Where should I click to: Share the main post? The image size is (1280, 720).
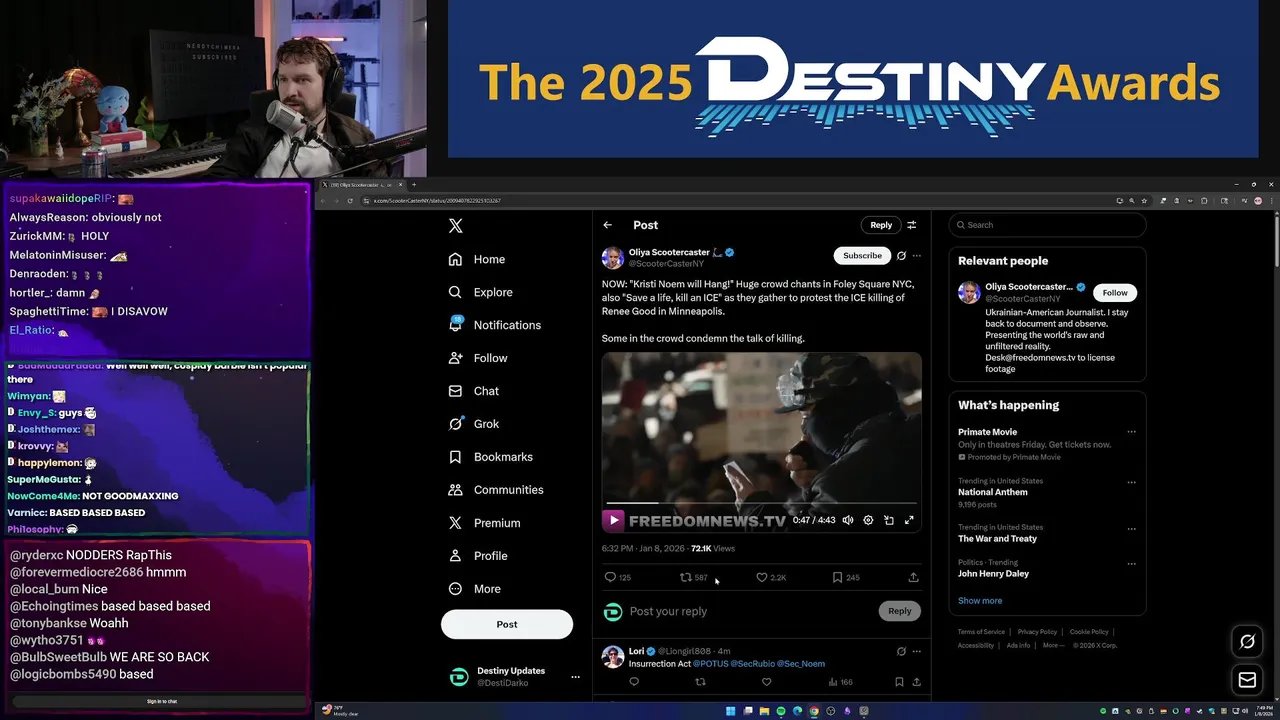(913, 577)
